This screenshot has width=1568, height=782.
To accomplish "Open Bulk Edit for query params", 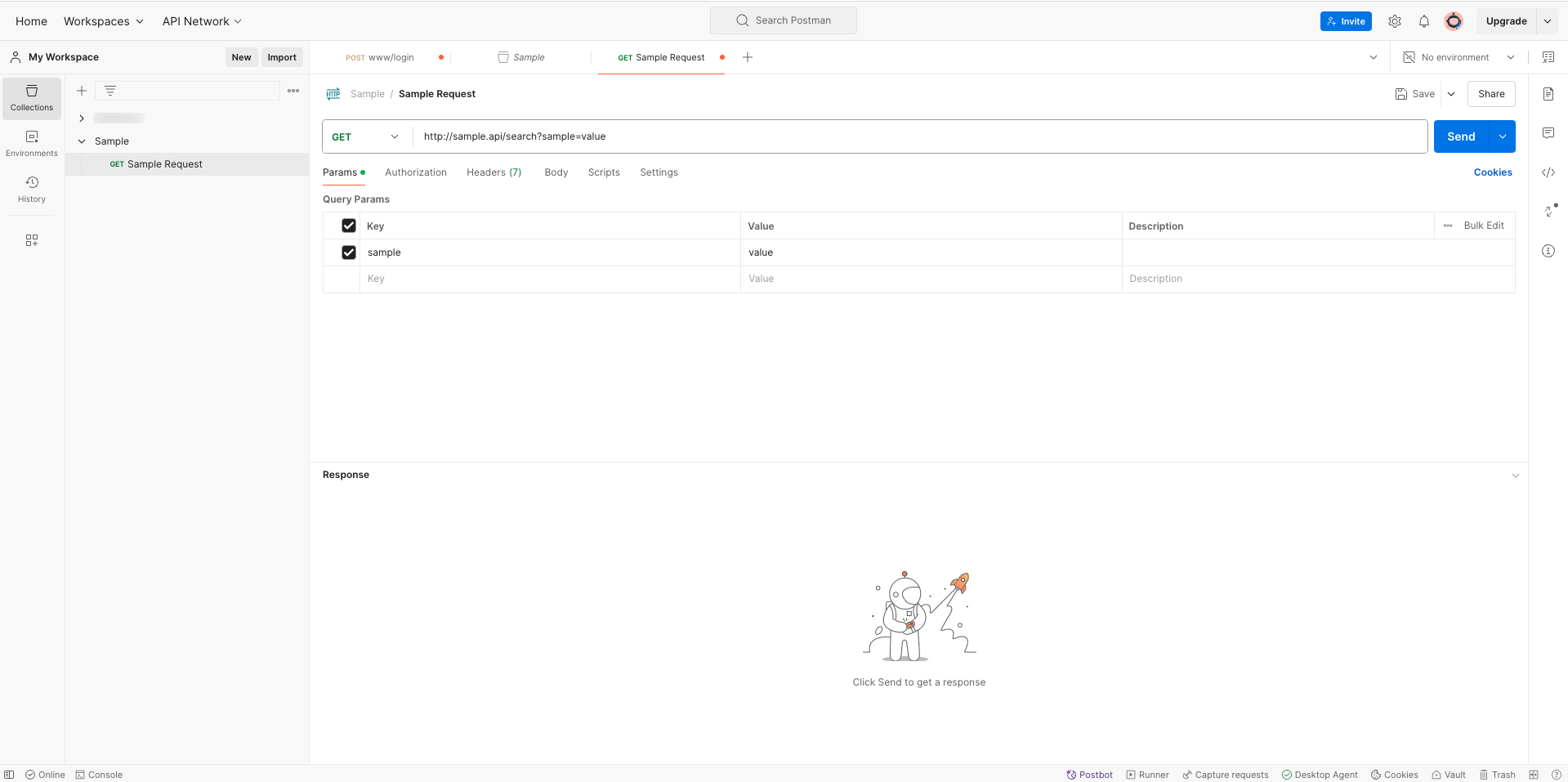I will coord(1482,226).
